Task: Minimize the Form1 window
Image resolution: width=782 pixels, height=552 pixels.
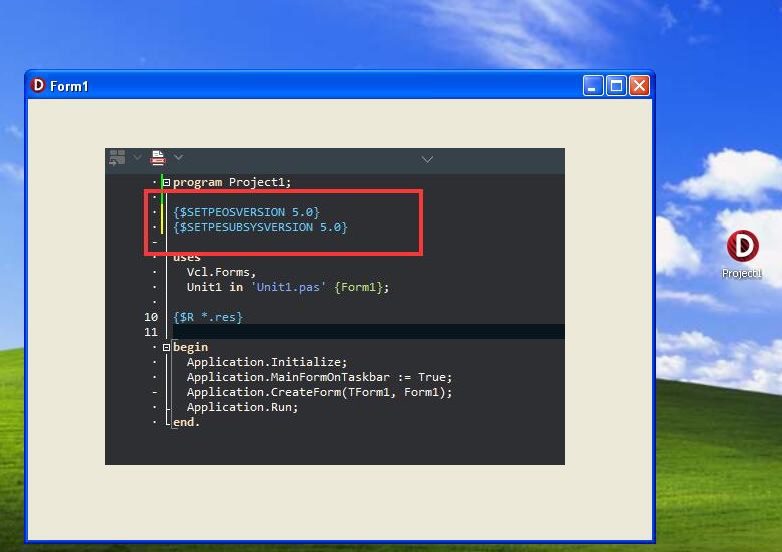Action: [x=593, y=86]
